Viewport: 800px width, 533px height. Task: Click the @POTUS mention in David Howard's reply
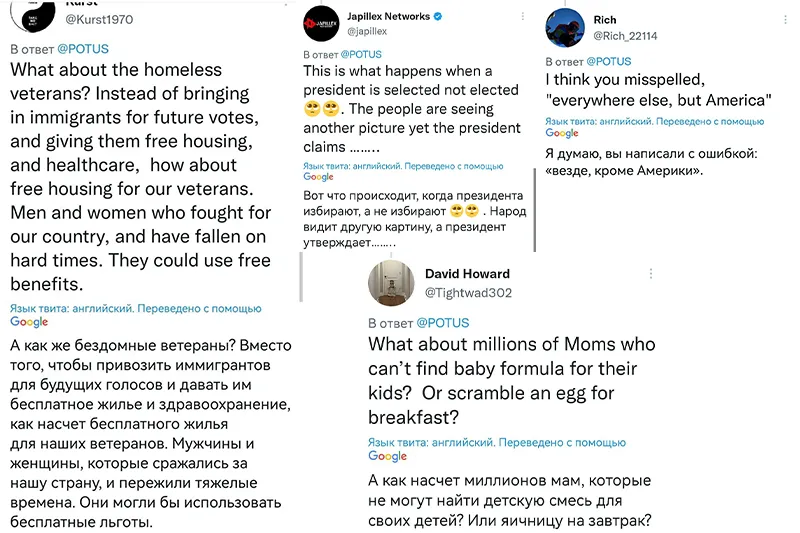[x=442, y=323]
